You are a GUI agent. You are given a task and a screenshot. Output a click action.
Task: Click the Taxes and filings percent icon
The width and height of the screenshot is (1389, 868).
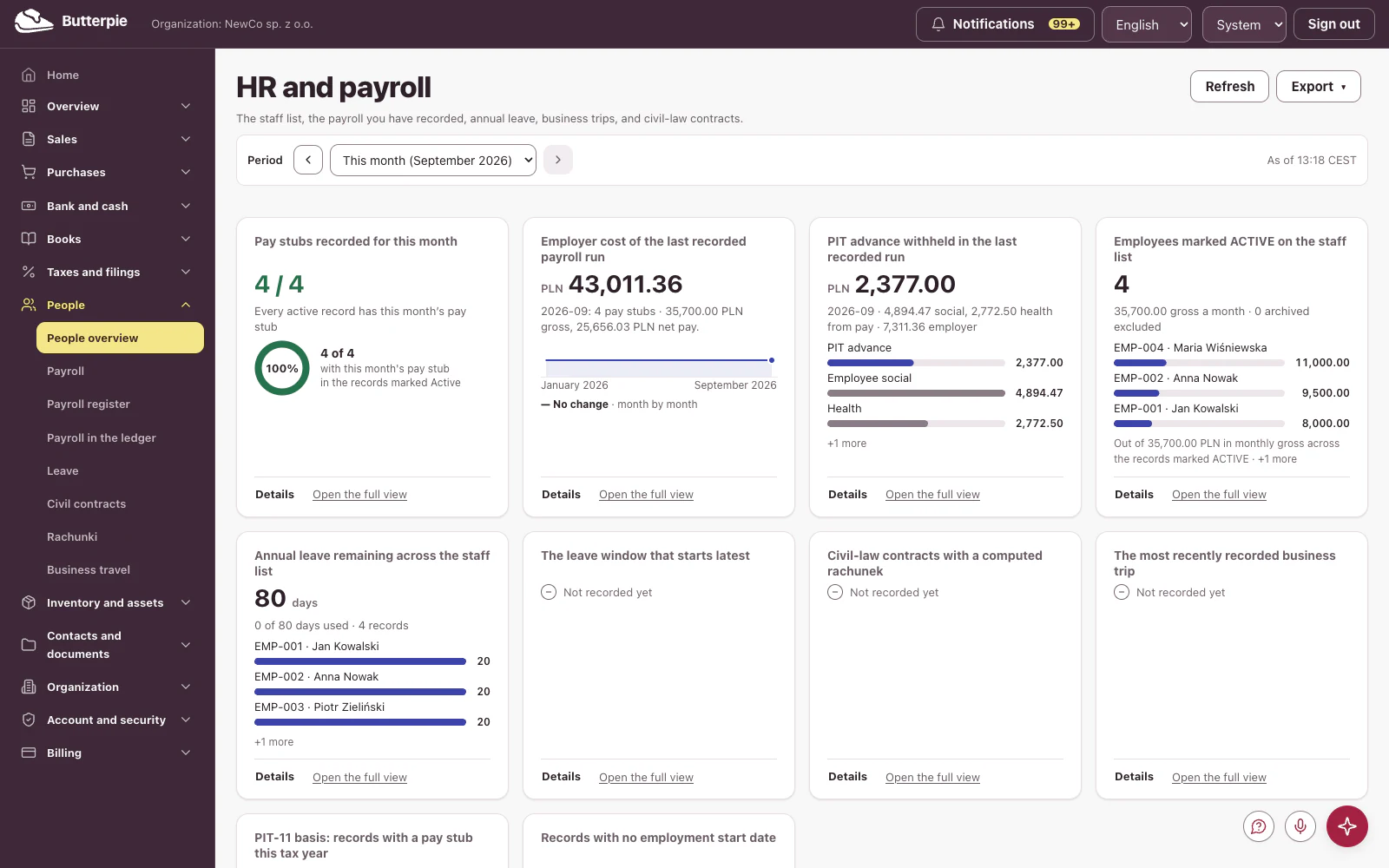point(29,272)
